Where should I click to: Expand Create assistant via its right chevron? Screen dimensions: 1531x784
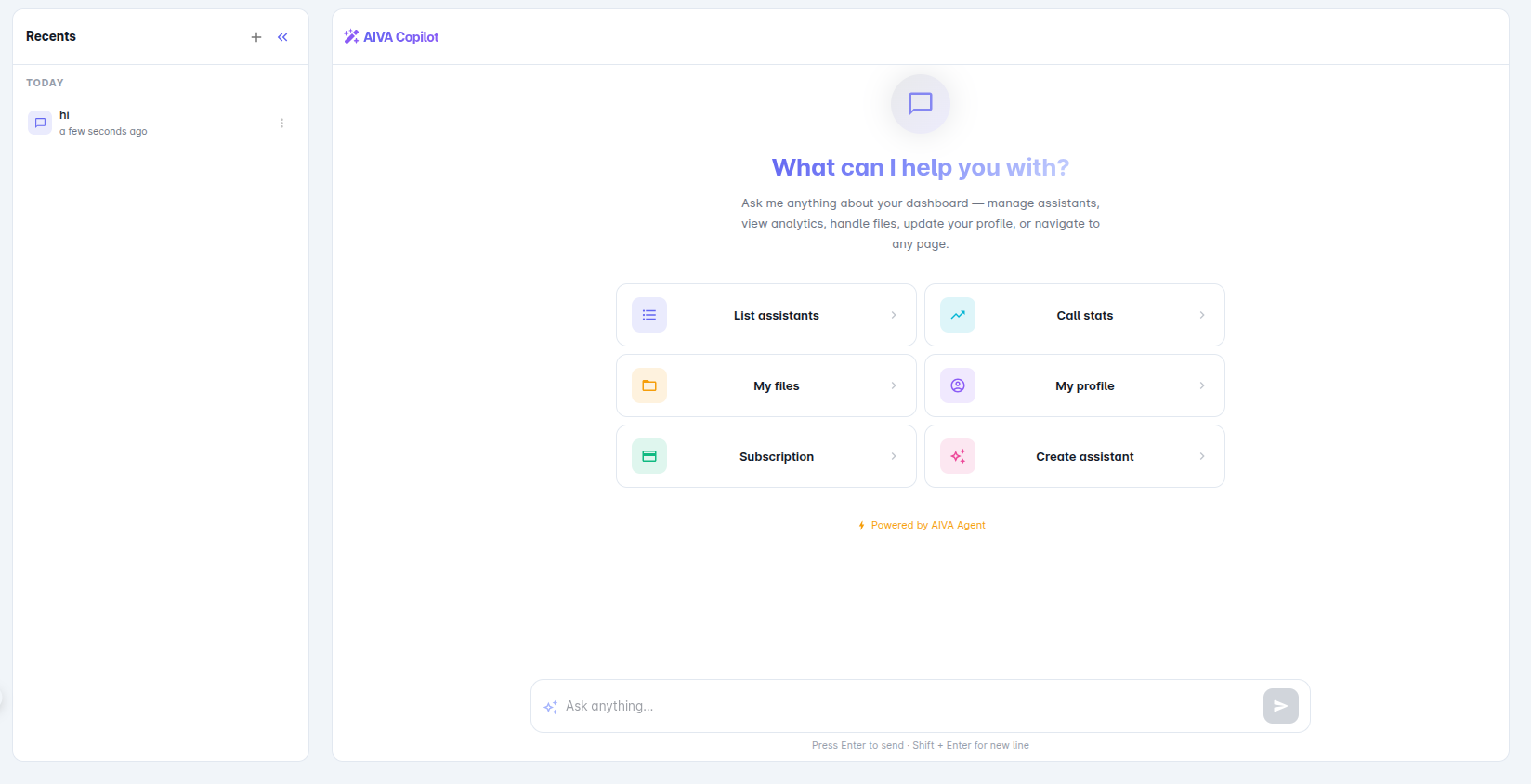[1202, 456]
